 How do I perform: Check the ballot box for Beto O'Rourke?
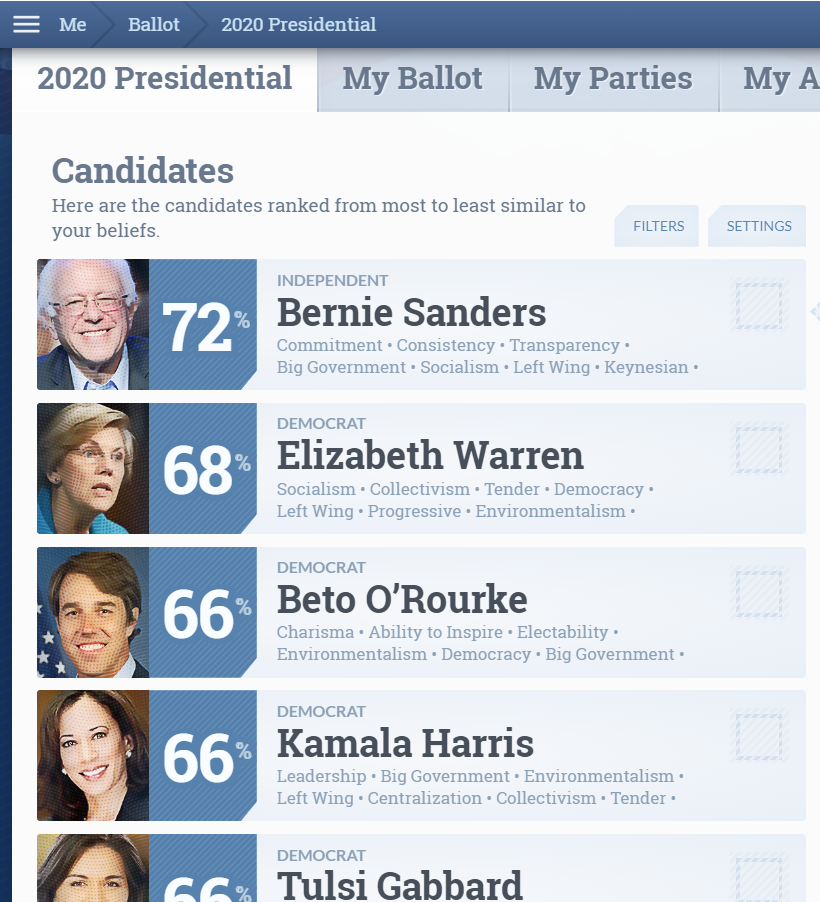759,593
